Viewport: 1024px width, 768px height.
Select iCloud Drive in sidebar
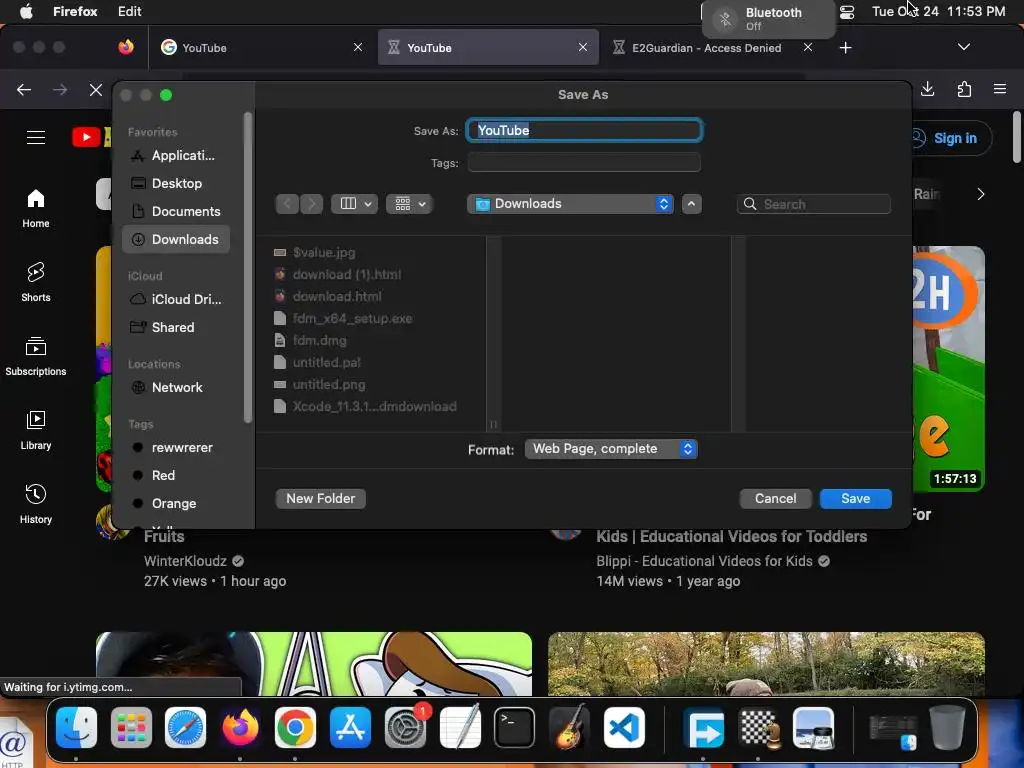[176, 299]
